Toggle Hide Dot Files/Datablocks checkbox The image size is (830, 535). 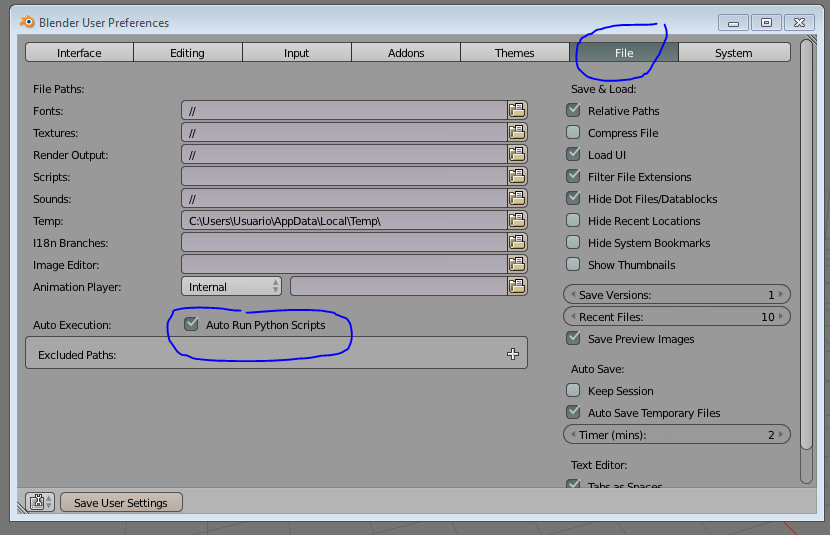pos(573,198)
